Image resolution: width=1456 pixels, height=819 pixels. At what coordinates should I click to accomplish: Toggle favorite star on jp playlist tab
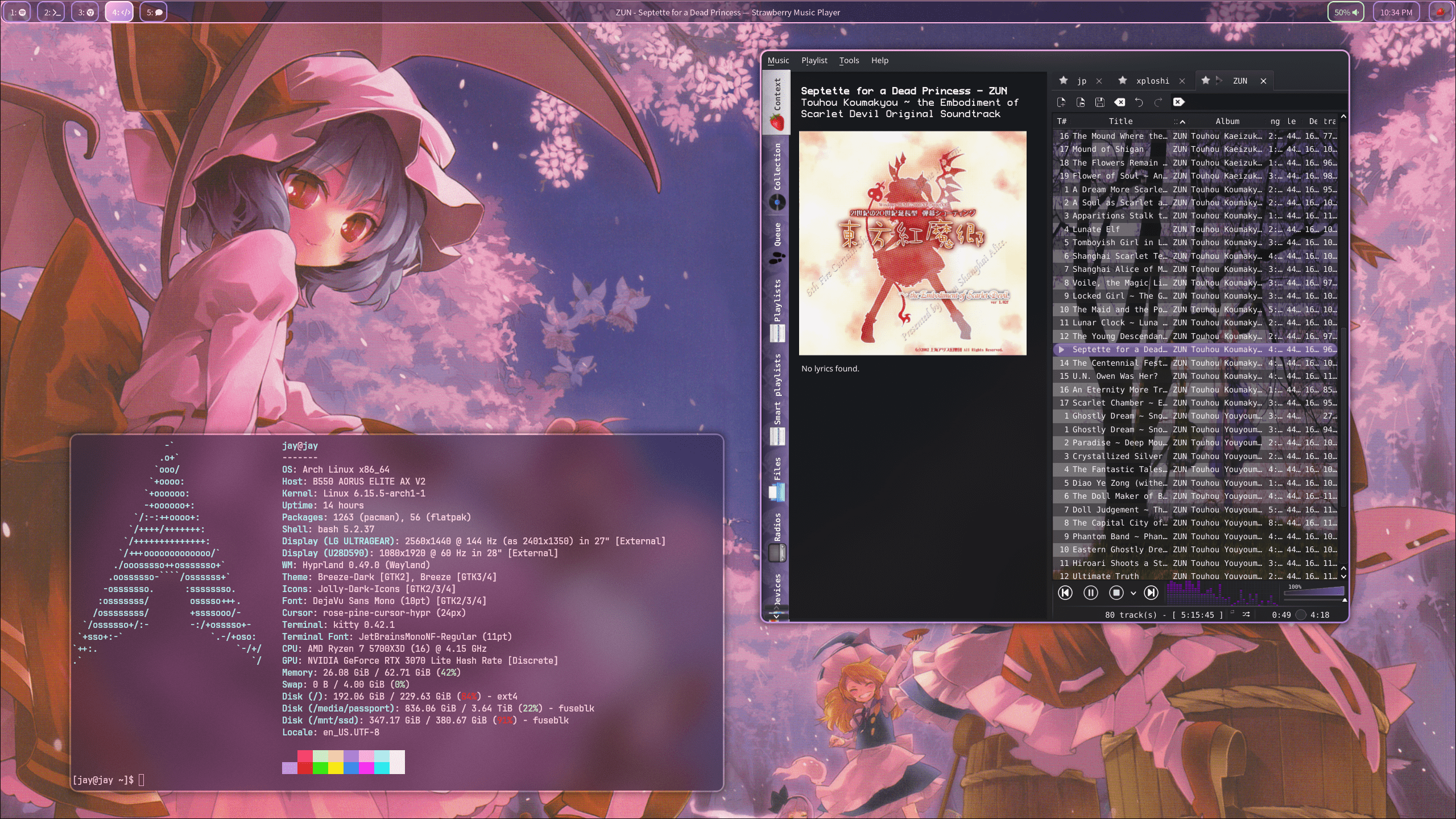pyautogui.click(x=1064, y=81)
